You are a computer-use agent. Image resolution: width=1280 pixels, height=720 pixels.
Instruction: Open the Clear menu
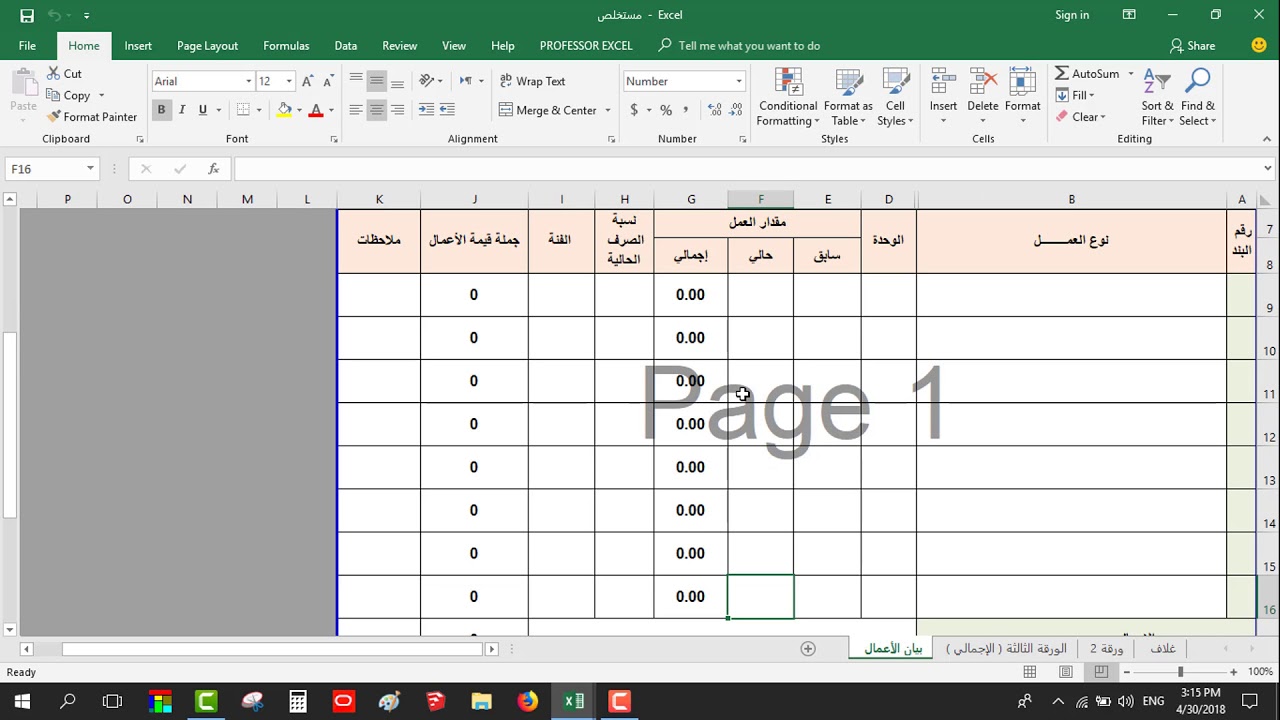(1080, 117)
